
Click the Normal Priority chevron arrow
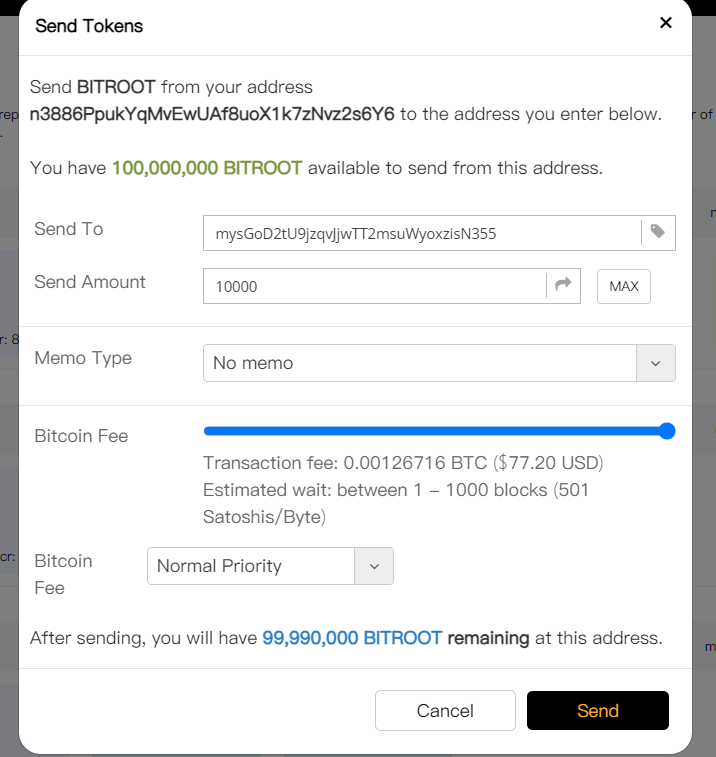374,566
